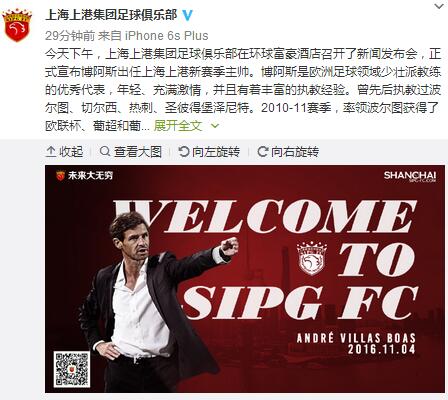Image resolution: width=448 pixels, height=400 pixels.
Task: Rotate the image left with 向左旋转
Action: (x=209, y=152)
